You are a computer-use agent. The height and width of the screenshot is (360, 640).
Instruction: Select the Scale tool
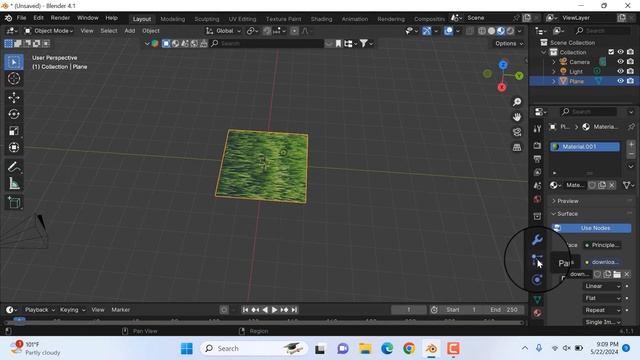[x=14, y=131]
